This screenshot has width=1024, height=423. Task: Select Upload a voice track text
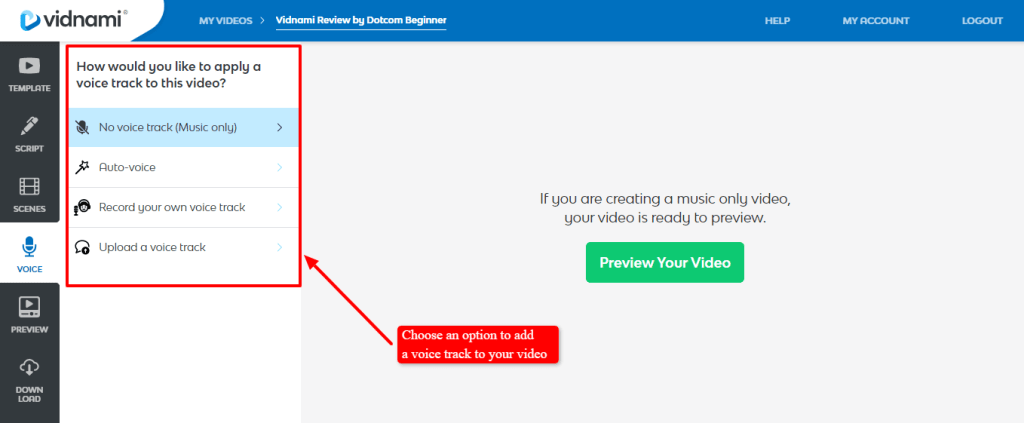click(x=152, y=247)
